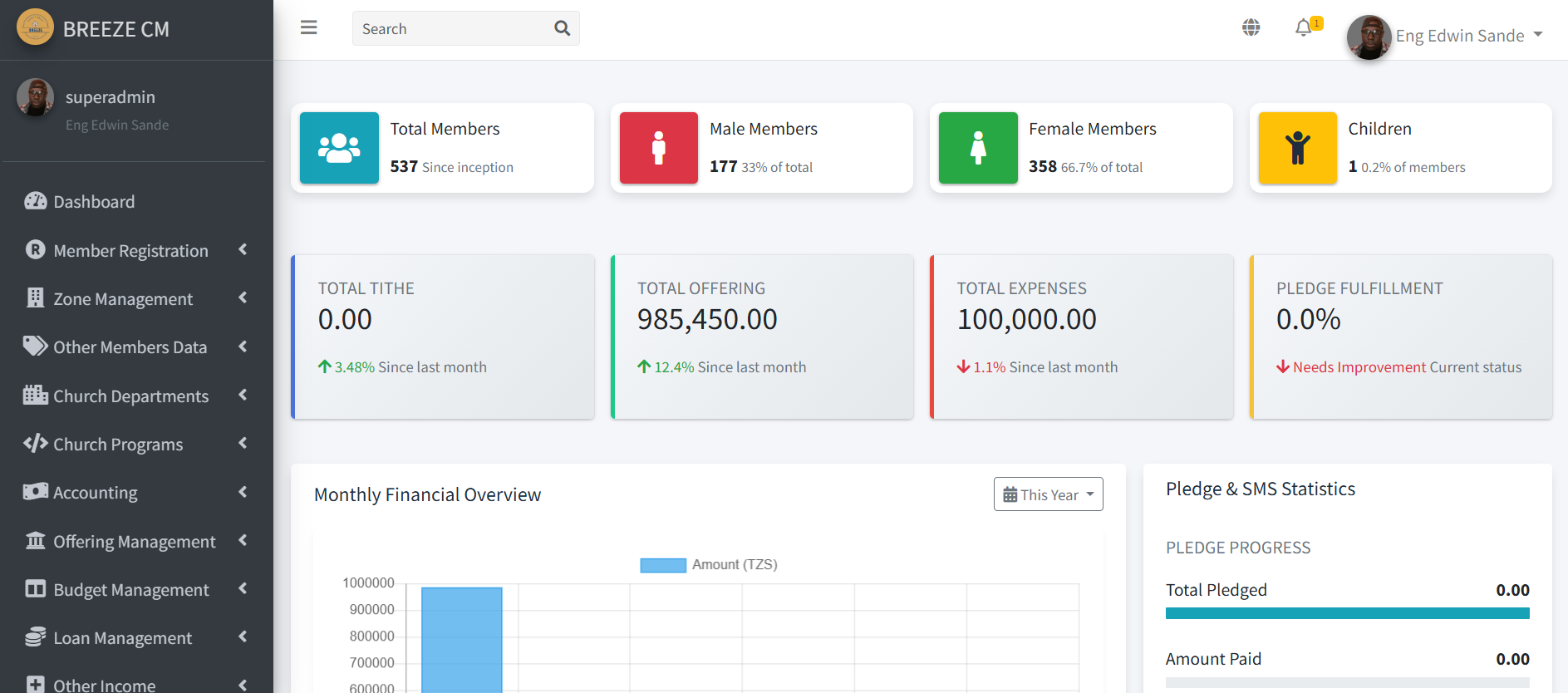Expand the Accounting sidebar section
Screen dimensions: 1568x693
click(x=96, y=493)
